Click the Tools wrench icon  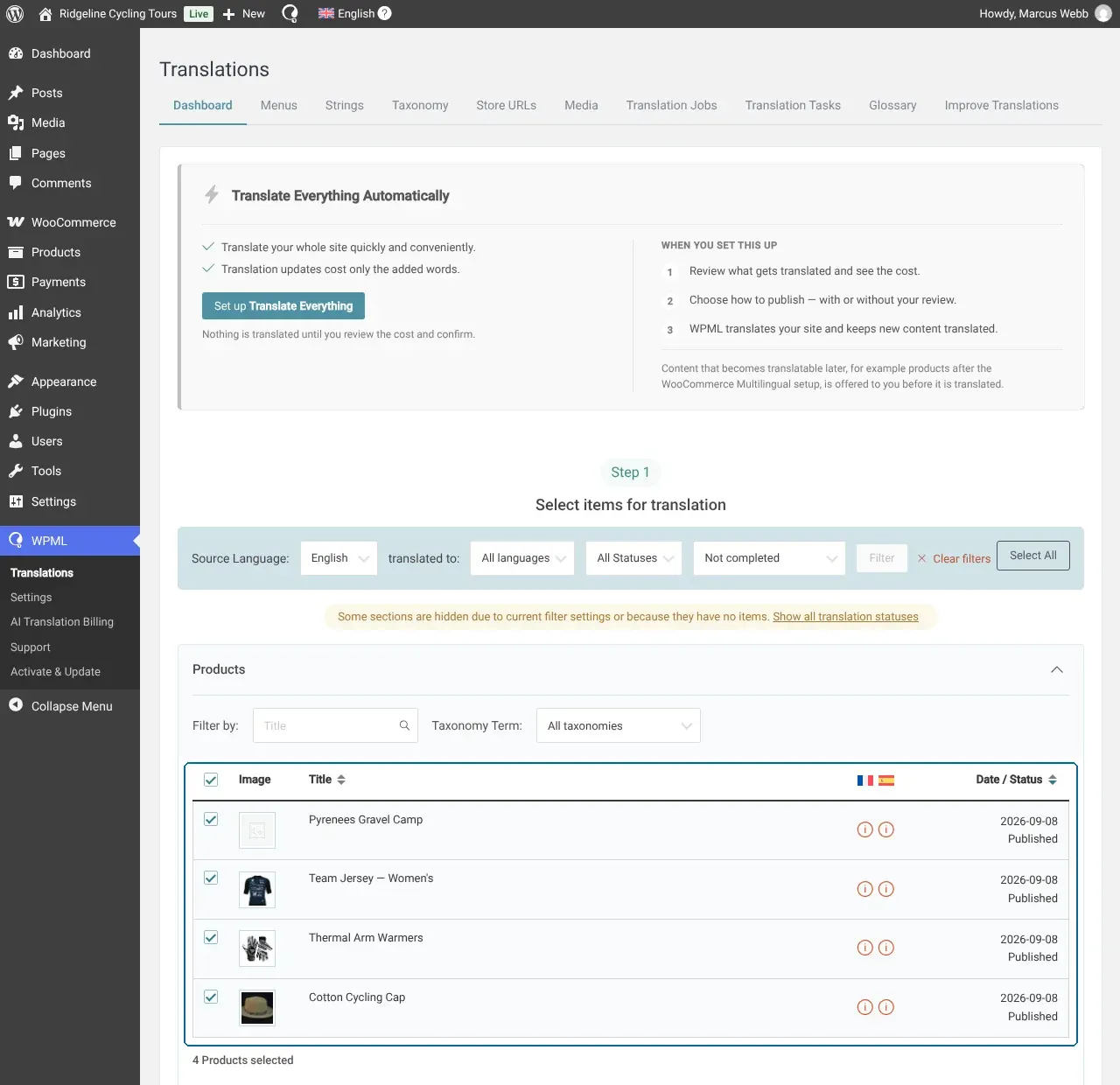point(16,471)
